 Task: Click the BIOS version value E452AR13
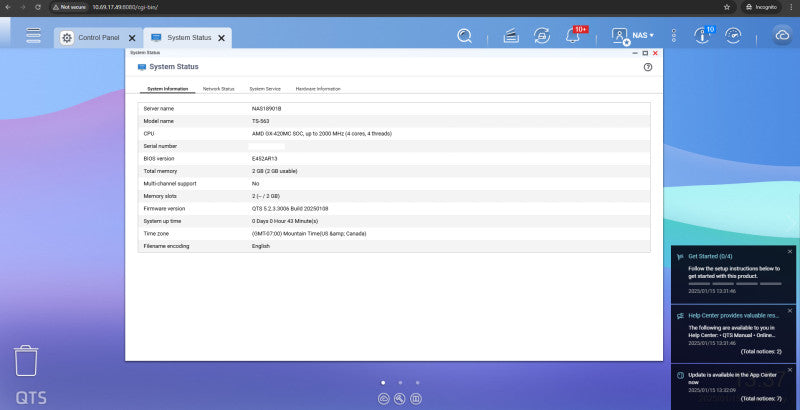point(265,159)
